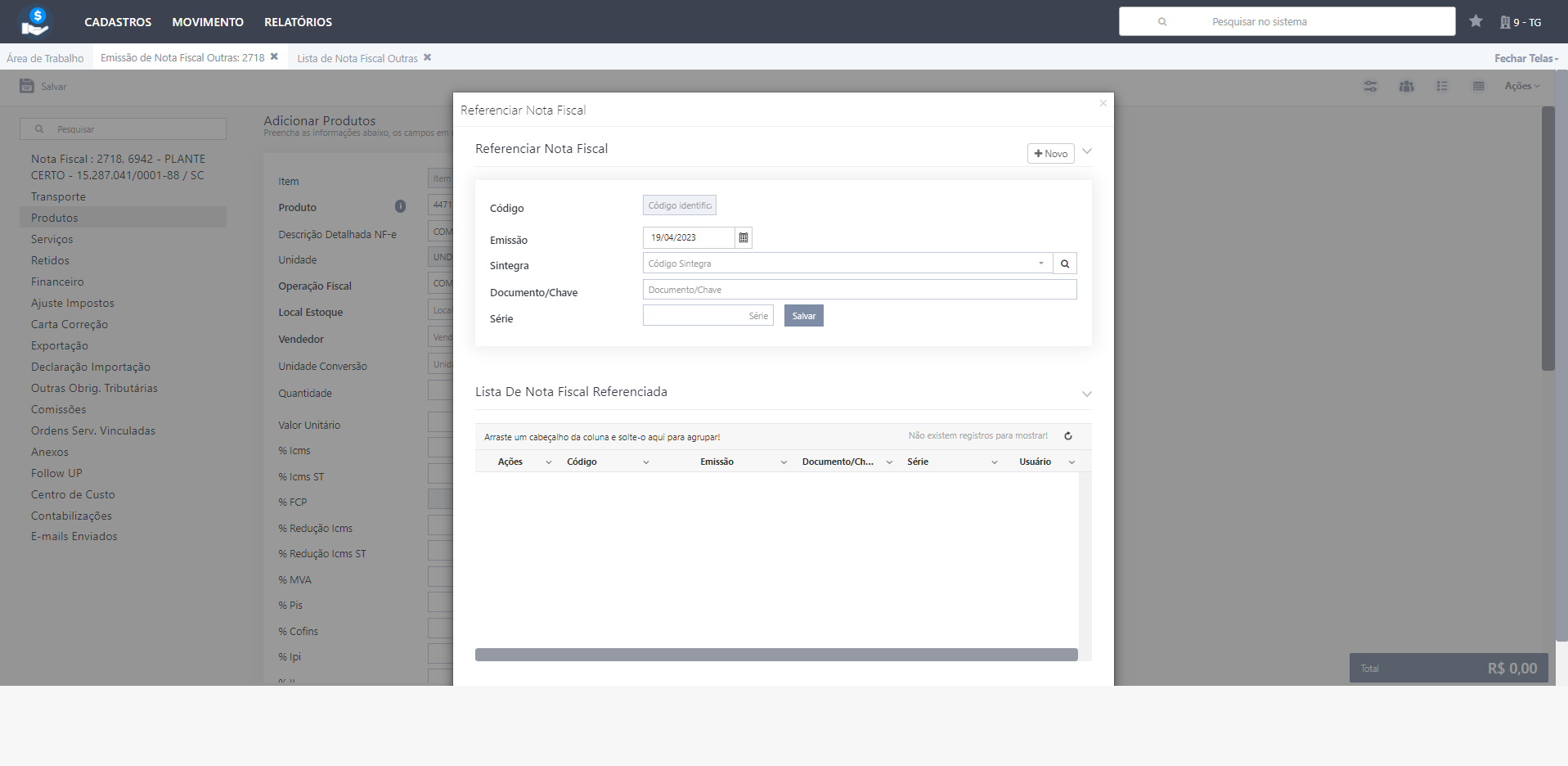
Task: Click the Salvar button in the dialog
Action: pyautogui.click(x=804, y=316)
